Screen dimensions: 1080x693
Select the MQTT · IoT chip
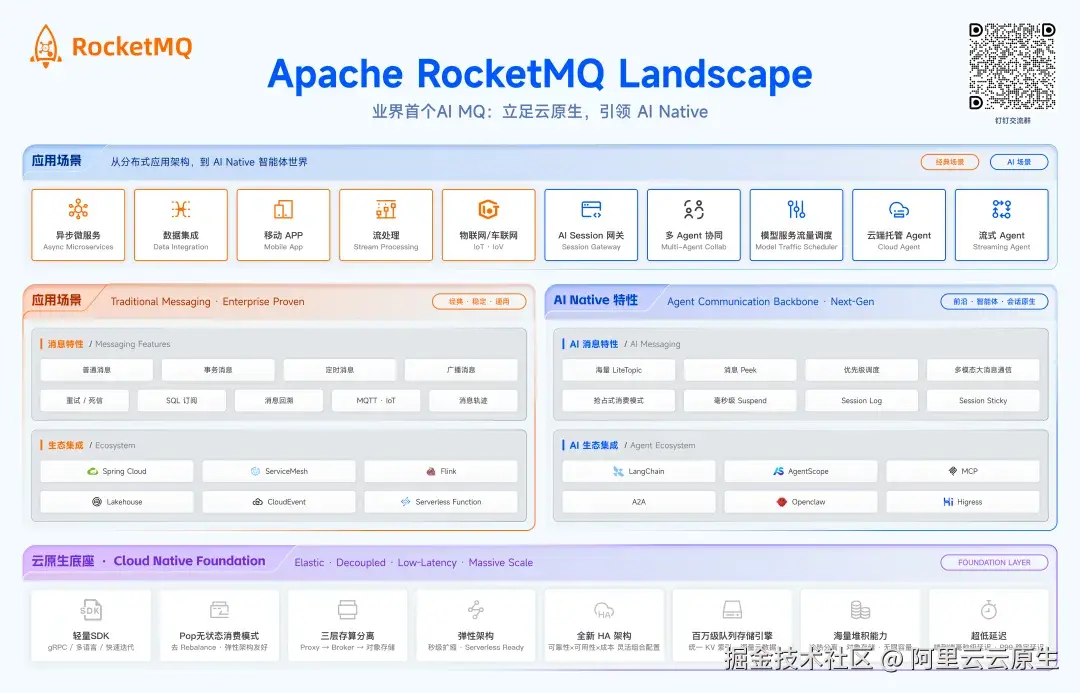(x=376, y=400)
